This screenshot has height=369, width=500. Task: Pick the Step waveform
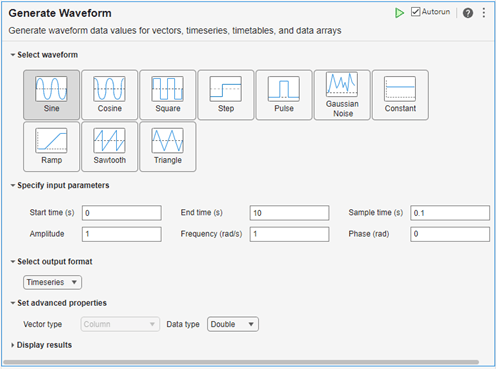226,95
